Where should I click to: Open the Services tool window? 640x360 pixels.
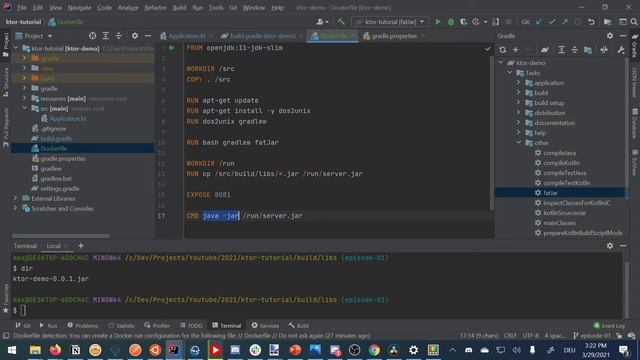click(x=265, y=325)
